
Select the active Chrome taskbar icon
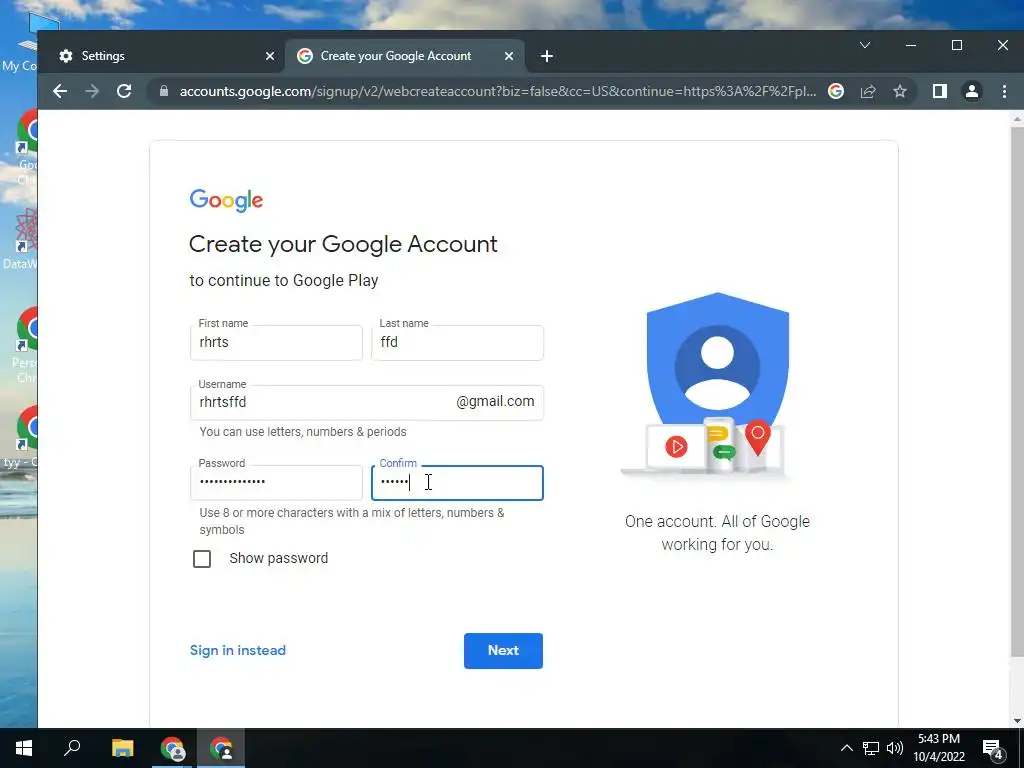coord(221,748)
